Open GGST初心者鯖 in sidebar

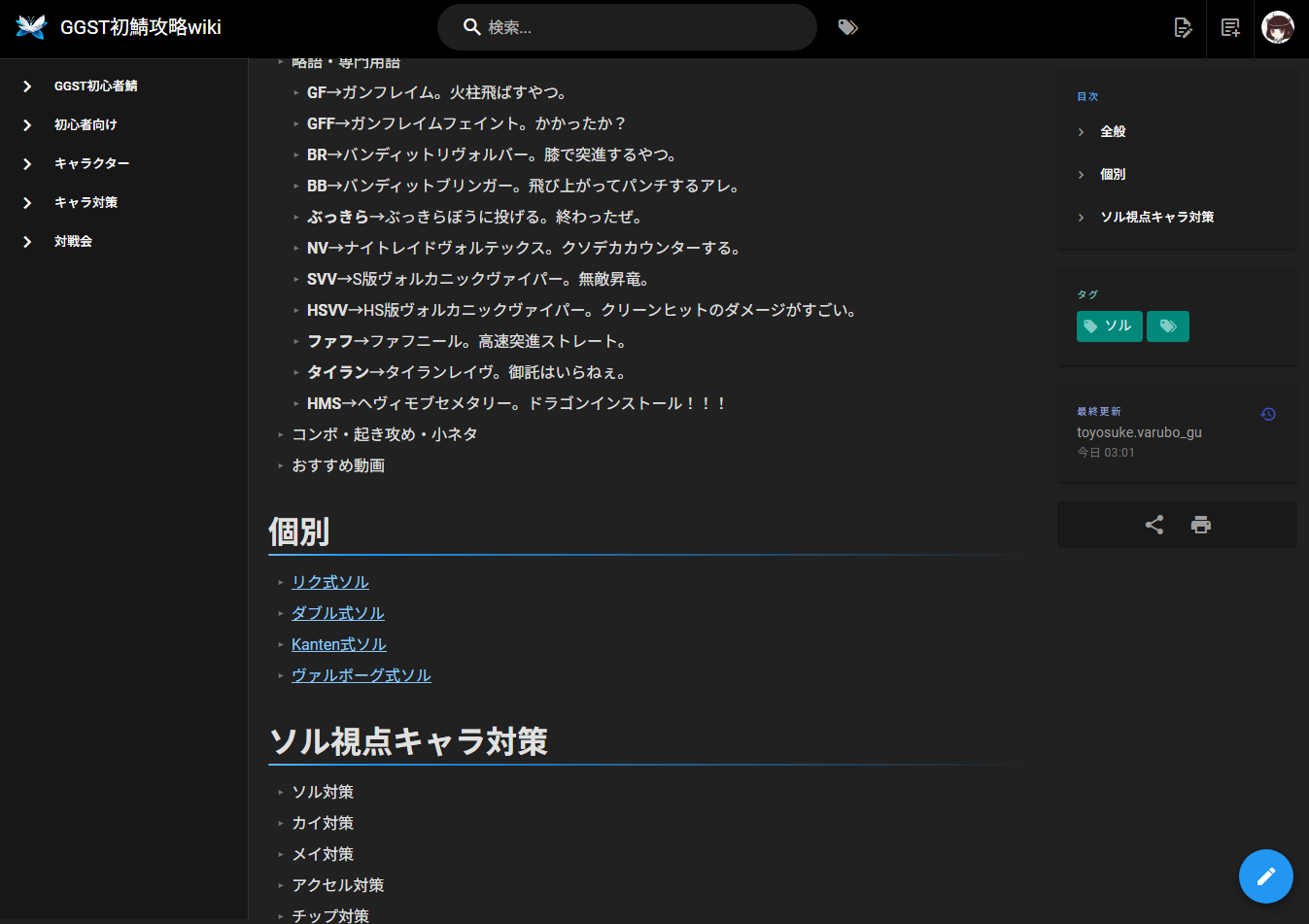(95, 86)
